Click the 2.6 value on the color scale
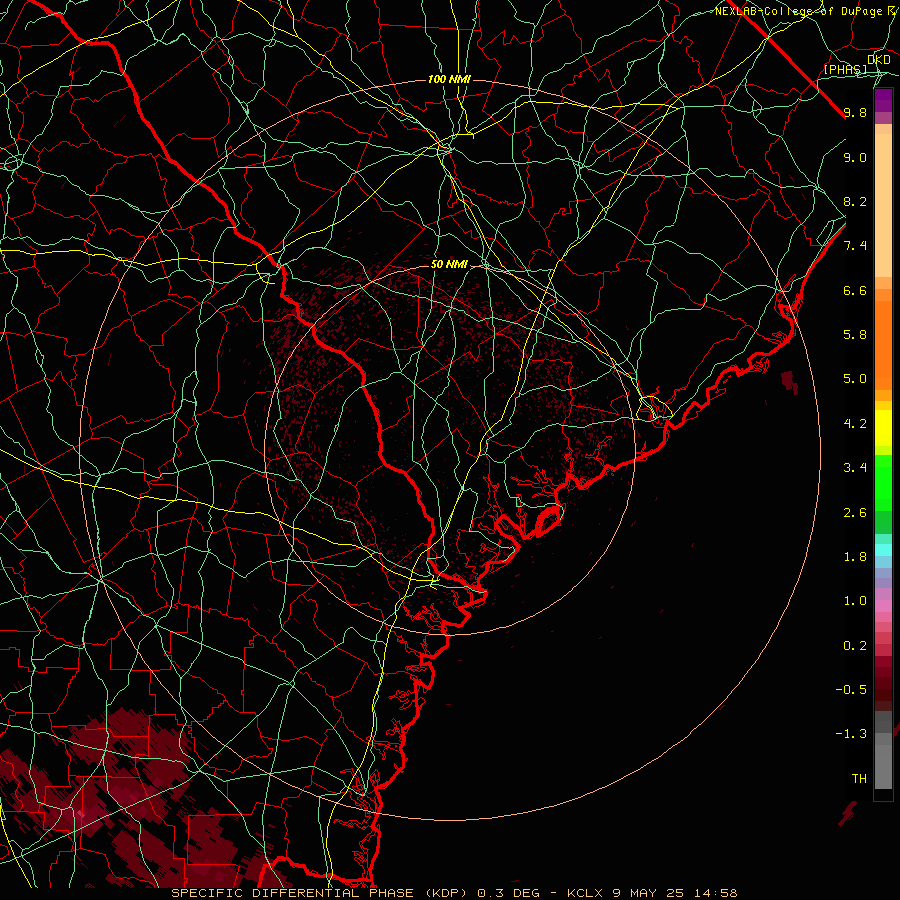This screenshot has height=900, width=900. point(855,513)
